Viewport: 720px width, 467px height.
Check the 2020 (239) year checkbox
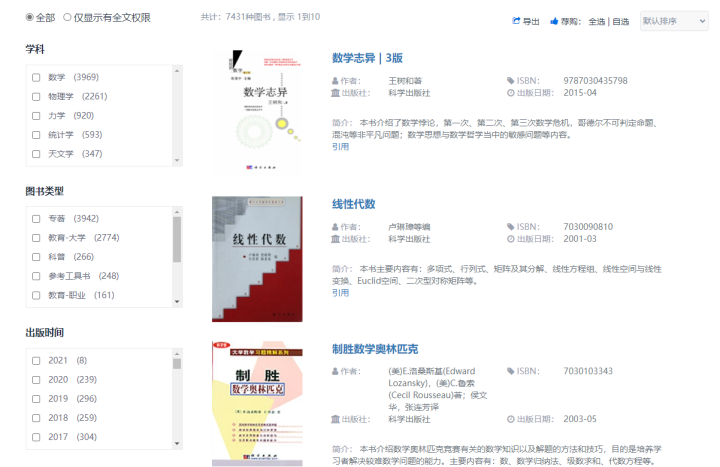36,380
